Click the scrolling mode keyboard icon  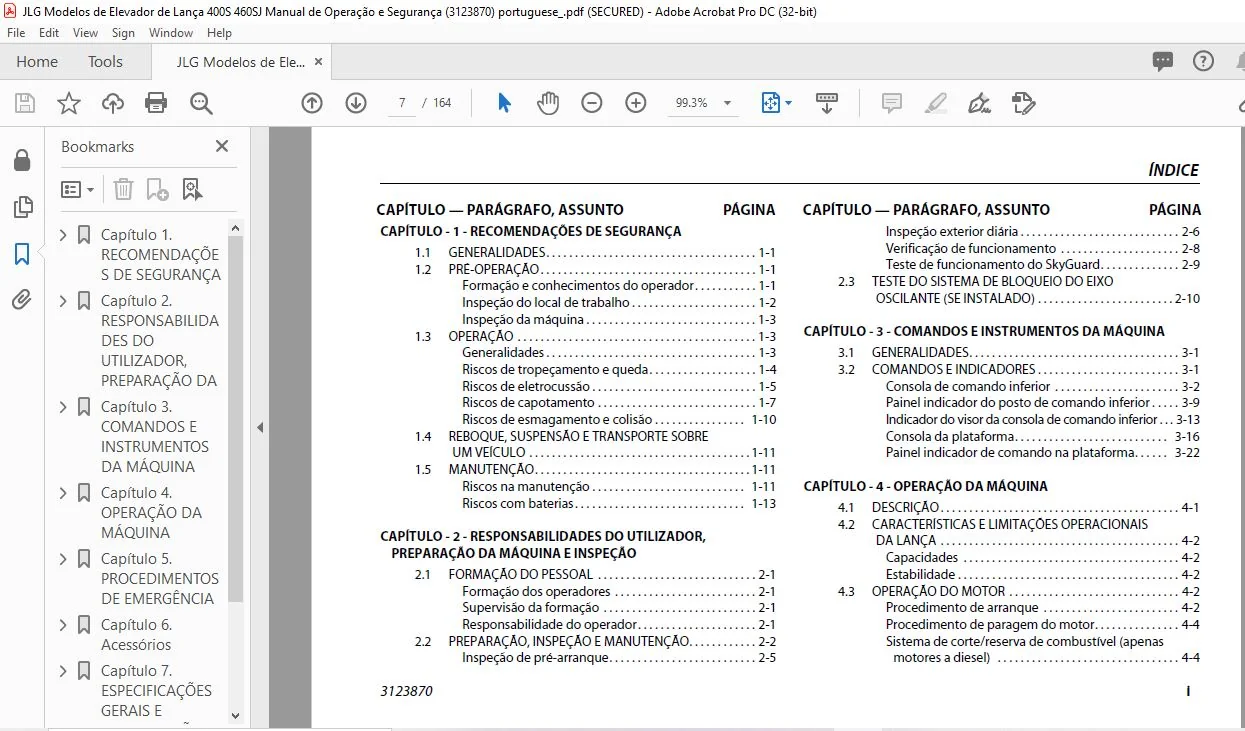pyautogui.click(x=827, y=103)
